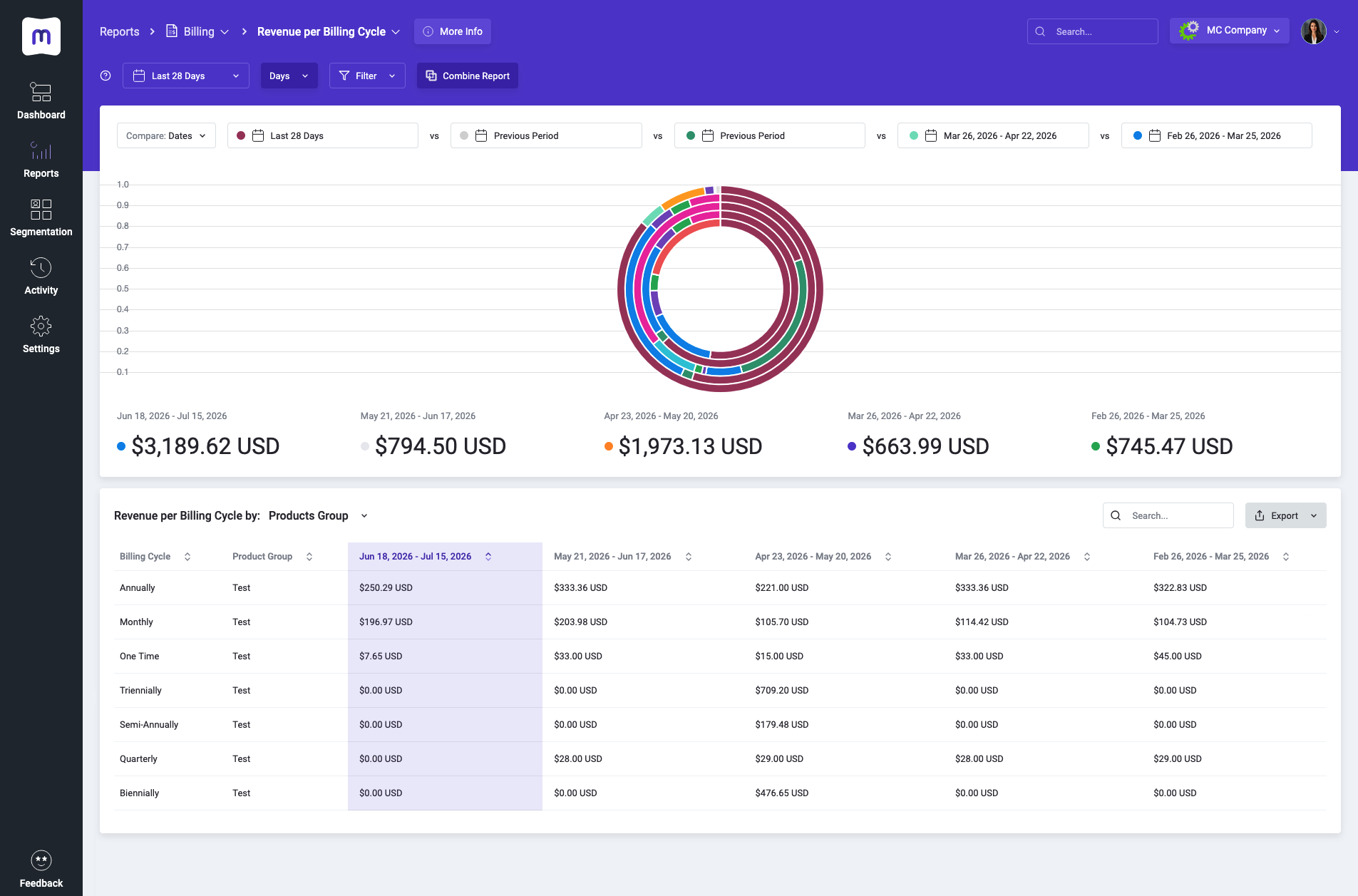Click the Semi-Annually row label
This screenshot has width=1358, height=896.
click(x=149, y=725)
